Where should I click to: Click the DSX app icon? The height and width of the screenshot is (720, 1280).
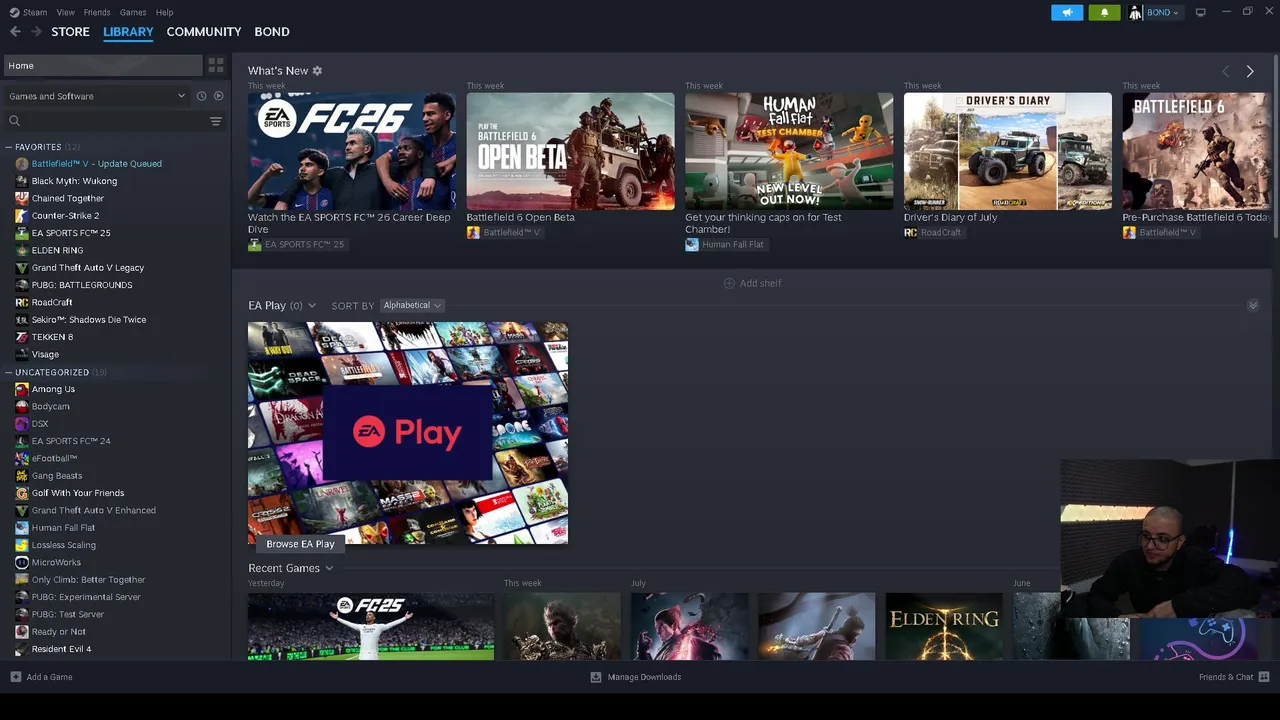tap(22, 424)
